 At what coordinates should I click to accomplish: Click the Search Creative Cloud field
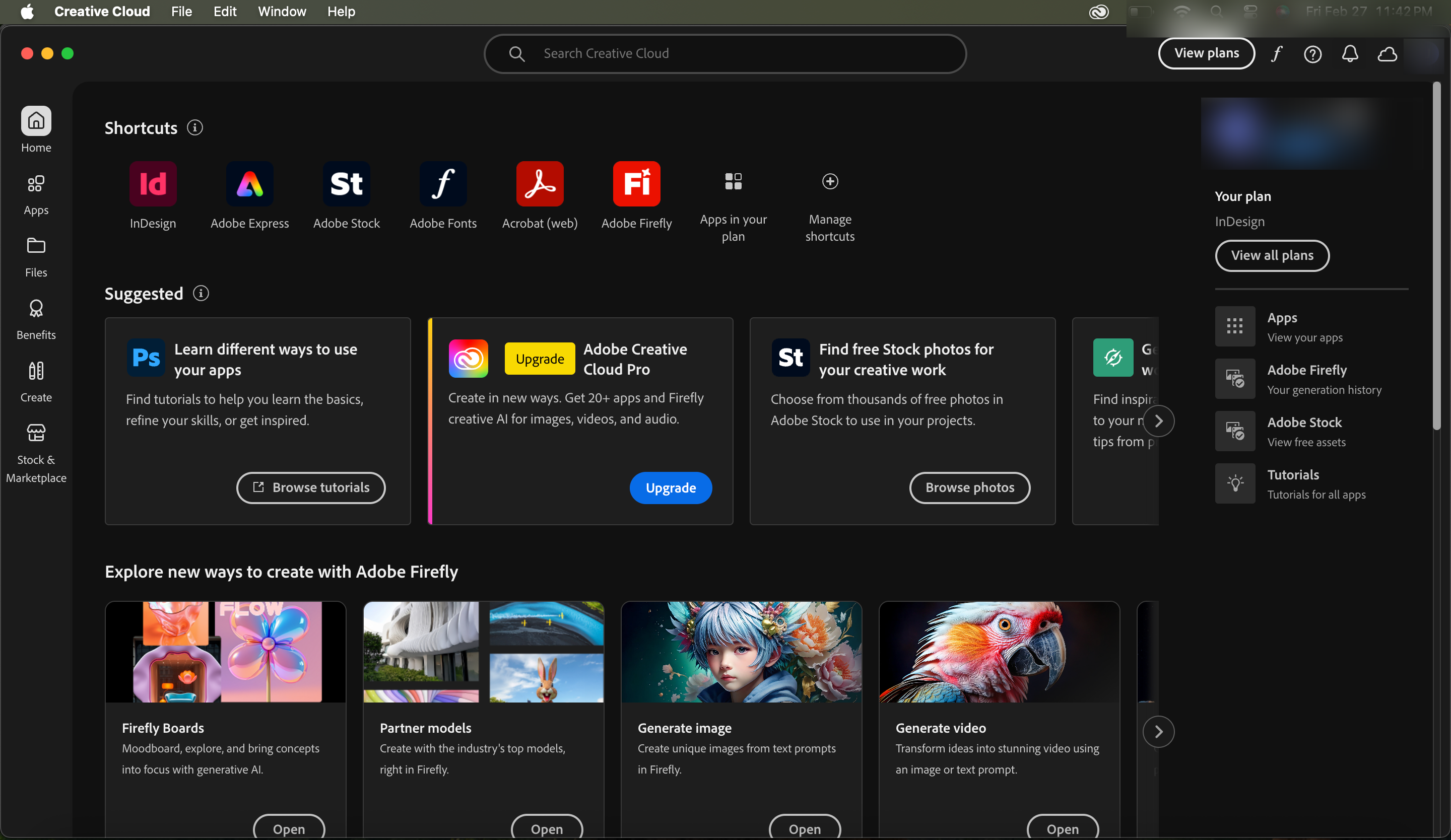point(724,53)
